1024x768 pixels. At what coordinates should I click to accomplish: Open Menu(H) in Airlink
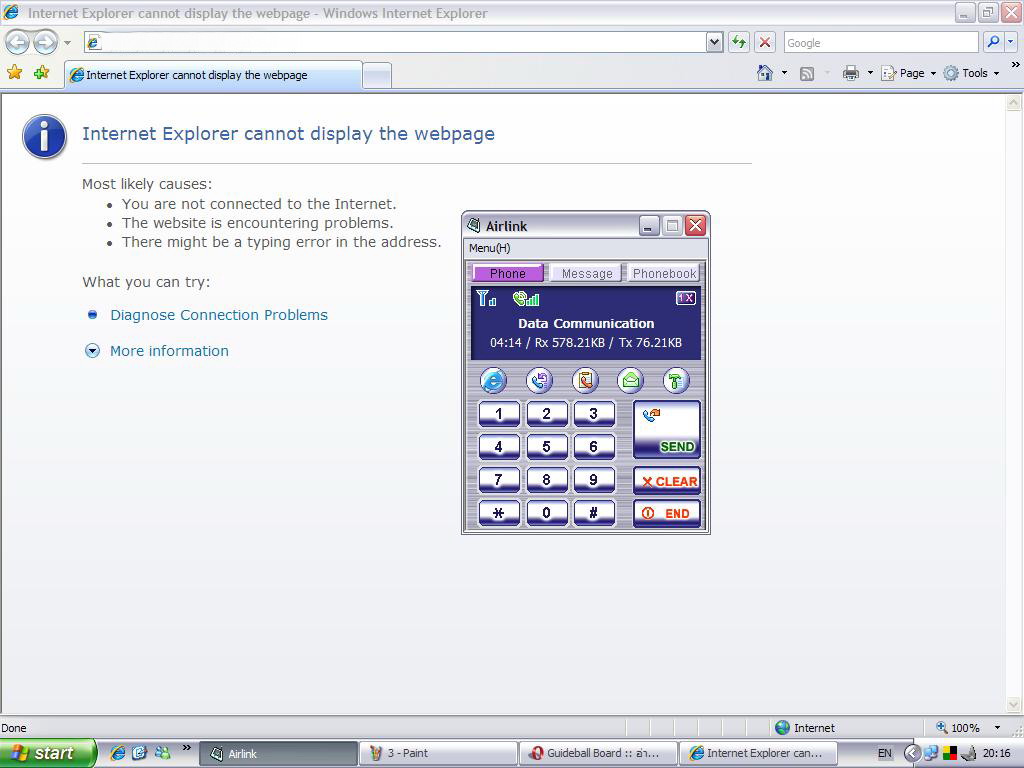489,248
